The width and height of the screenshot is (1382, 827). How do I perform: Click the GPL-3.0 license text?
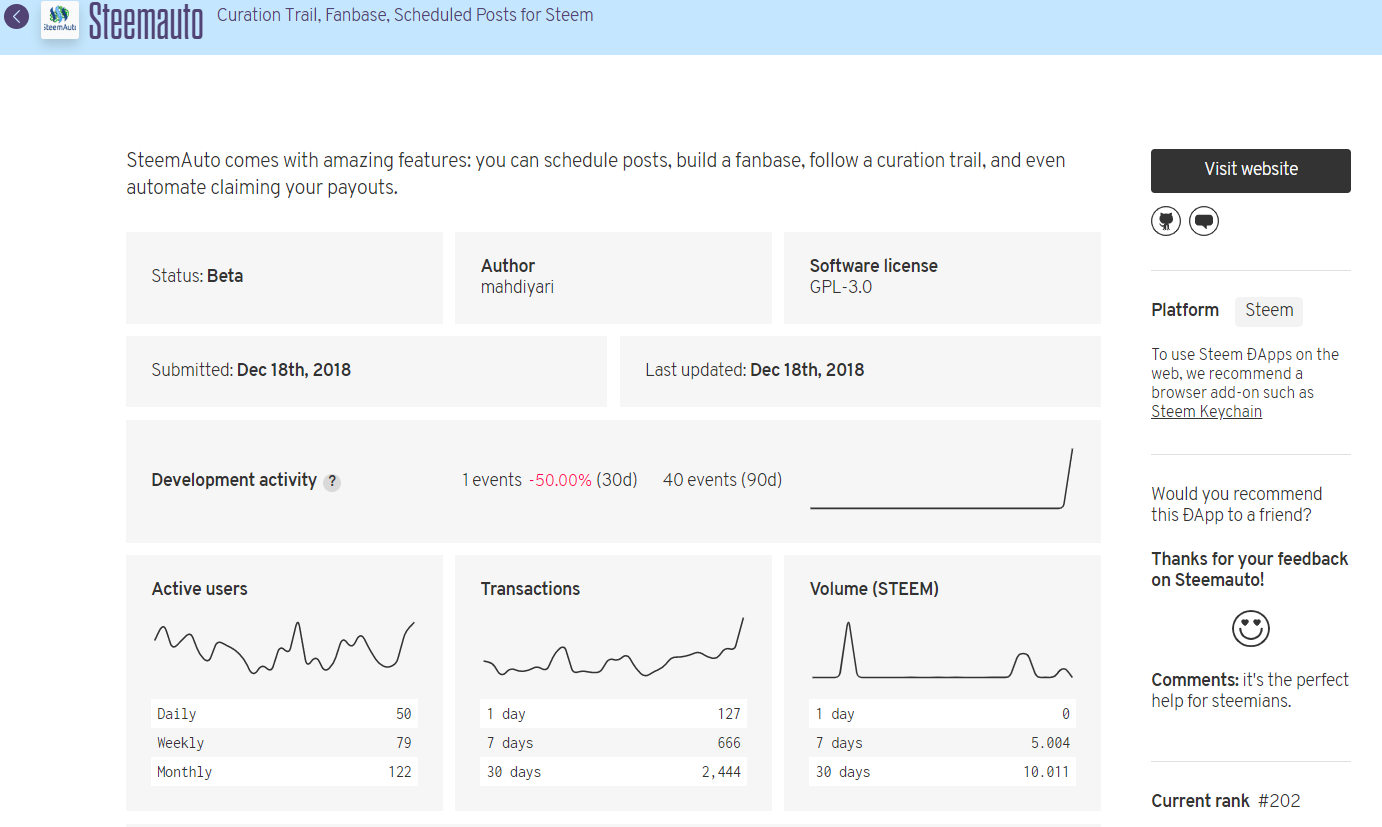coord(841,287)
